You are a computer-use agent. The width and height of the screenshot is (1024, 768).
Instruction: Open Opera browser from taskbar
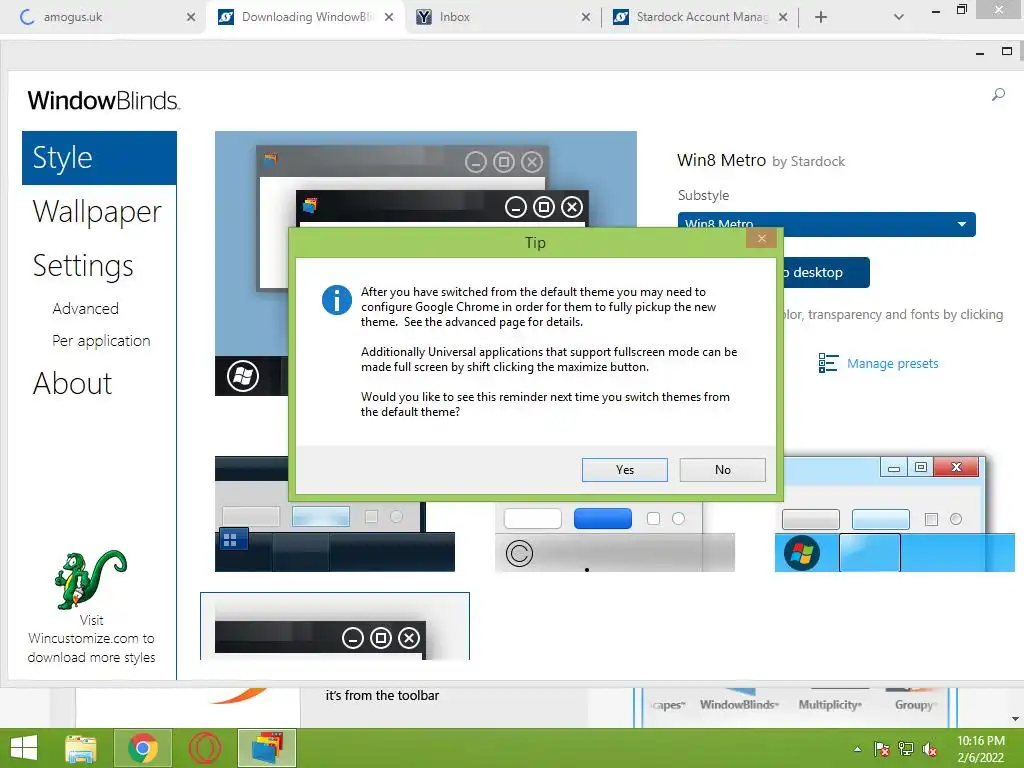pos(204,748)
